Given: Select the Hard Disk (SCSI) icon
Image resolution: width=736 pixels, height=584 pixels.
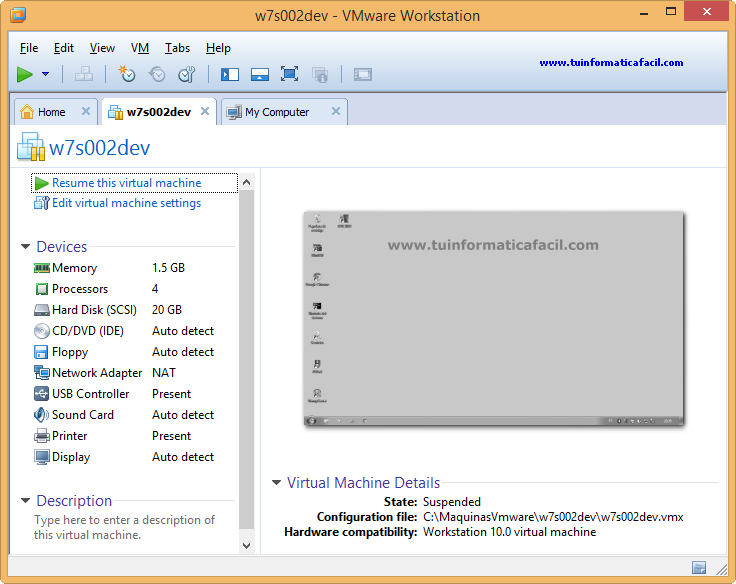Looking at the screenshot, I should [42, 310].
